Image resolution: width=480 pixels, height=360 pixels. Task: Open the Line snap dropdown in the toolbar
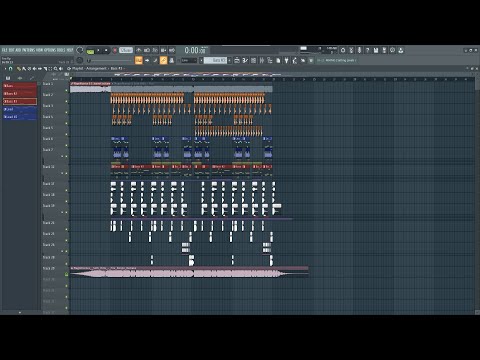189,60
